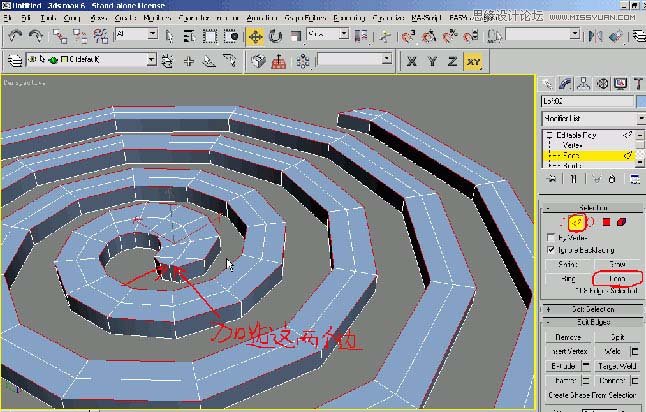Open the named selection sets dropdown
The height and width of the screenshot is (412, 646).
coord(543,34)
